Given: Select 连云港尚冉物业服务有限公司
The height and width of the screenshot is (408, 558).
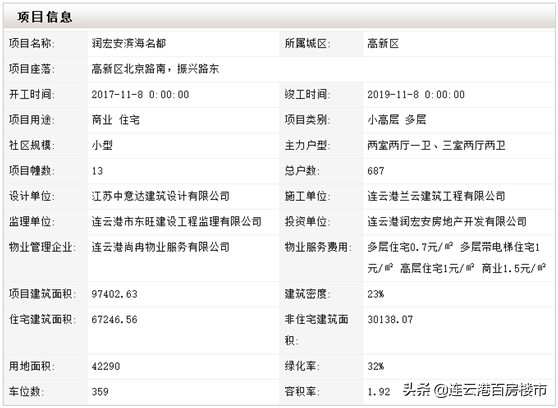Looking at the screenshot, I should click(x=160, y=247).
